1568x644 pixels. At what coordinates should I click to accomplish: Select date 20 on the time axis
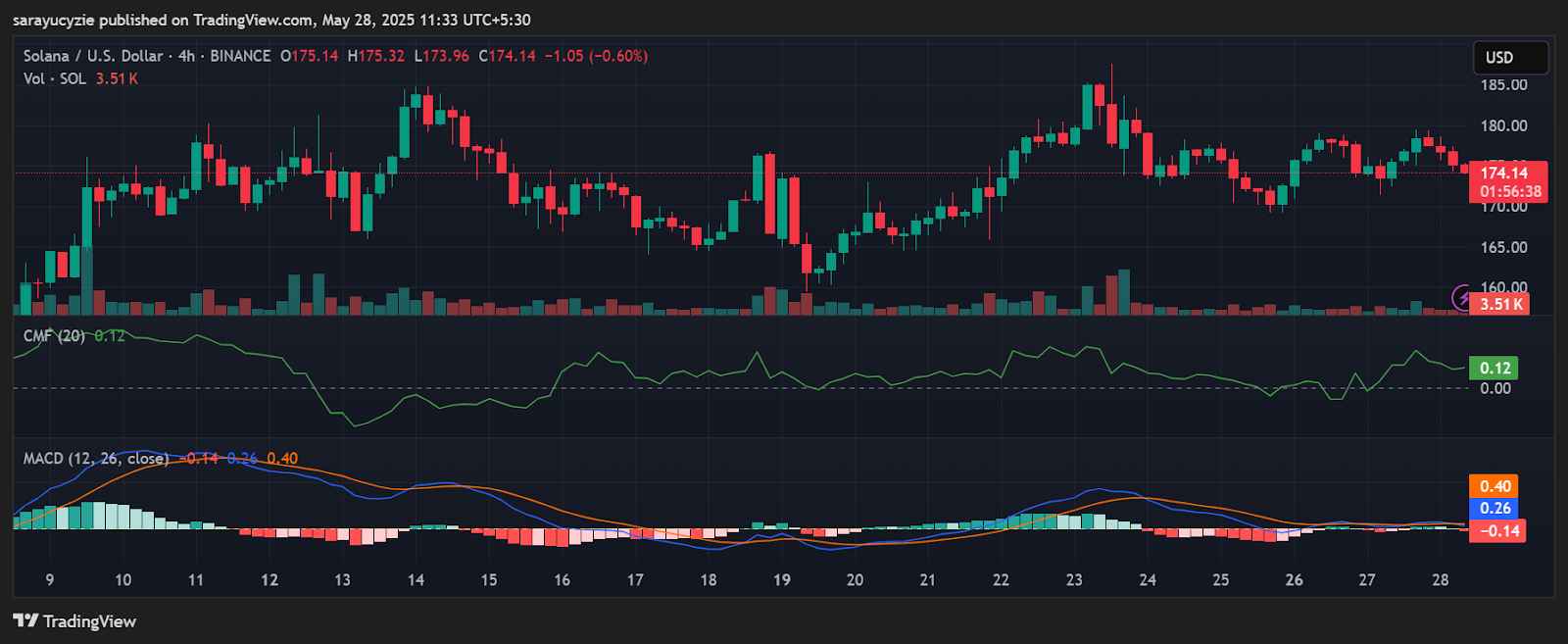click(855, 579)
